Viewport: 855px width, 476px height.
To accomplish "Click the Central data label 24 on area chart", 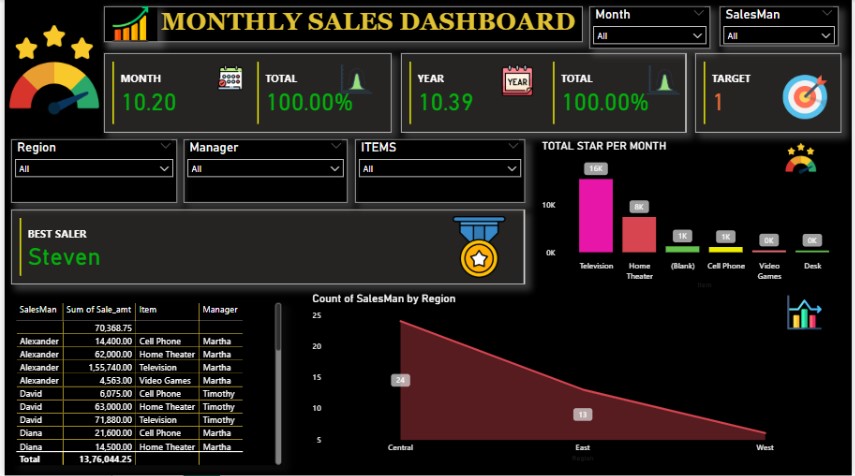I will tap(400, 380).
